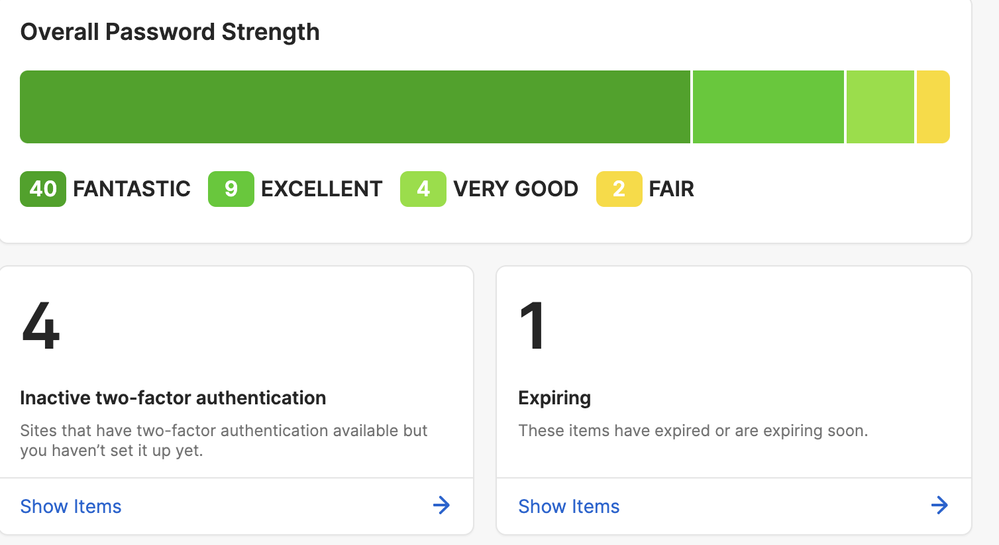
Task: Open Show Items for inactive two-factor authentication
Action: click(x=71, y=506)
